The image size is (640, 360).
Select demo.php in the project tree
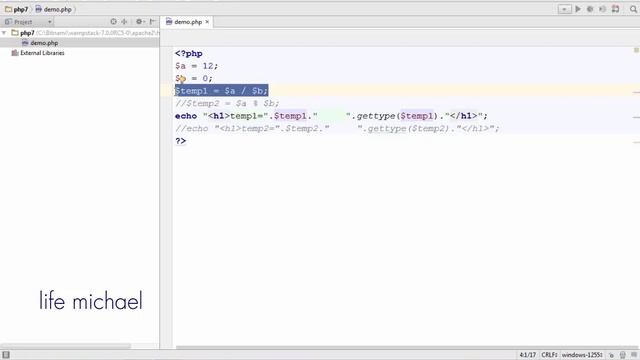click(40, 43)
